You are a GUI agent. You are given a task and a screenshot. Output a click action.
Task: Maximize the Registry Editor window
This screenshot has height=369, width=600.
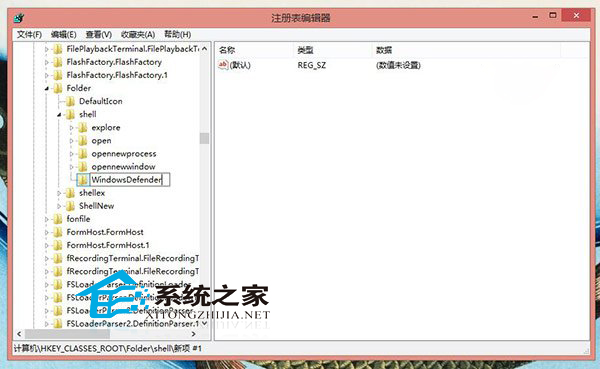tap(553, 16)
